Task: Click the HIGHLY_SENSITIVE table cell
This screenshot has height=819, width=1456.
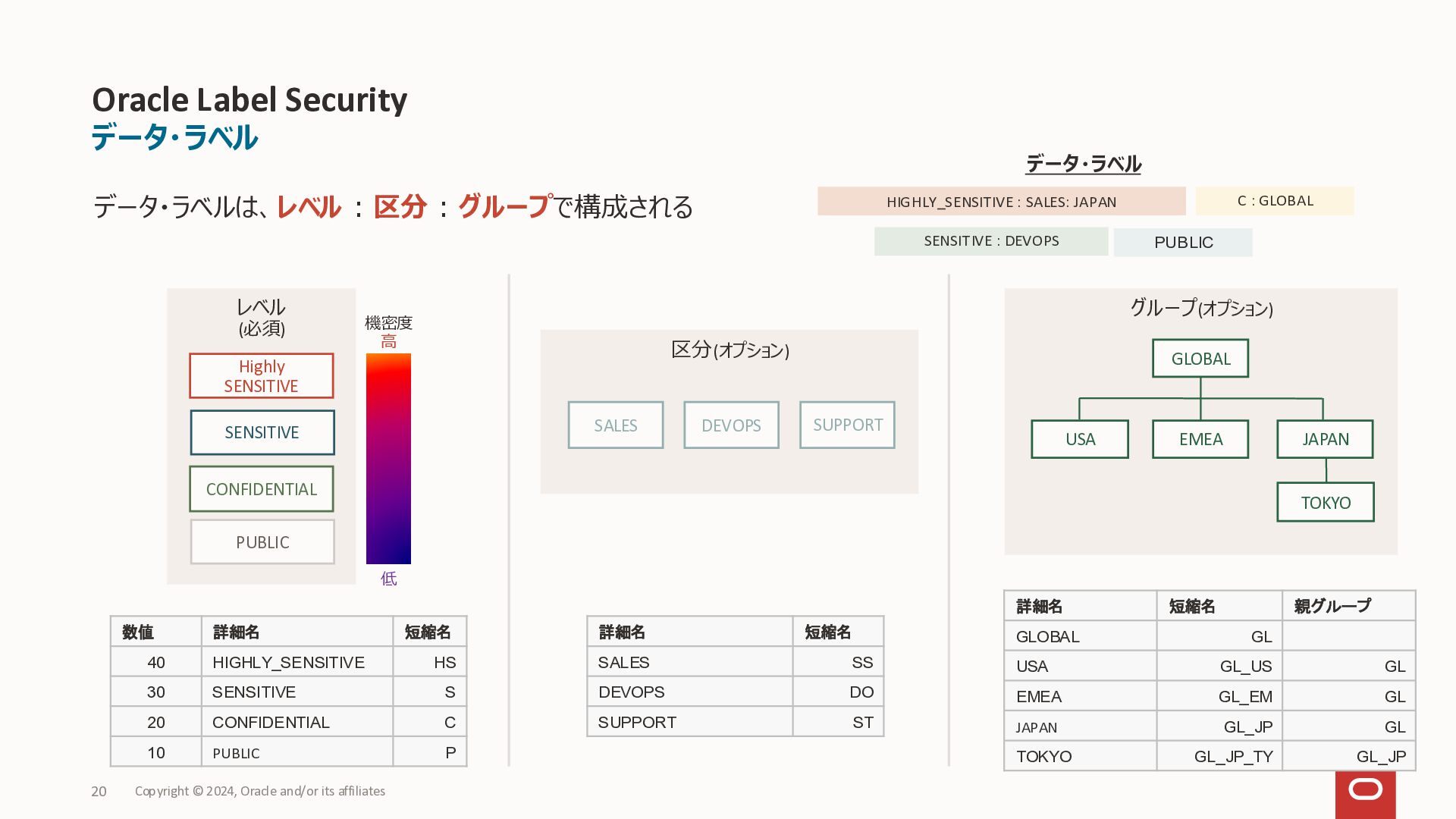Action: pos(297,662)
